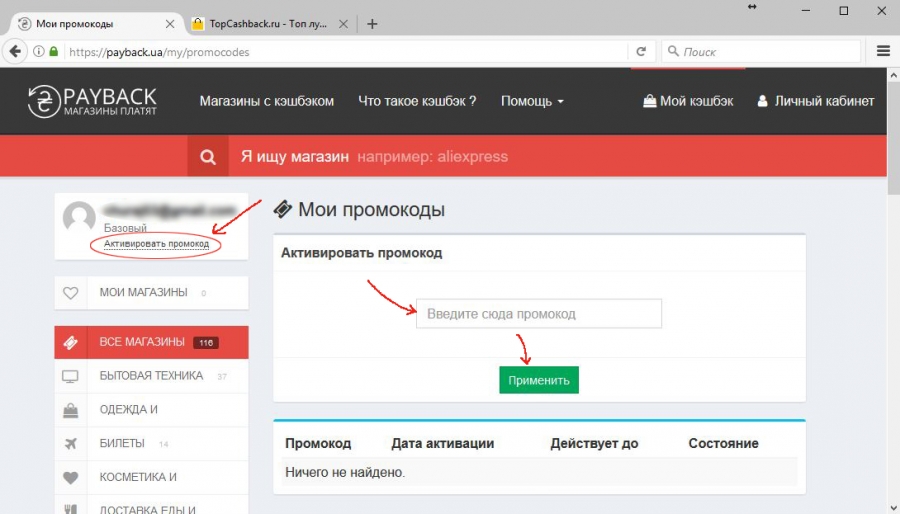Image resolution: width=900 pixels, height=514 pixels.
Task: Click the Payback logo
Action: click(92, 101)
